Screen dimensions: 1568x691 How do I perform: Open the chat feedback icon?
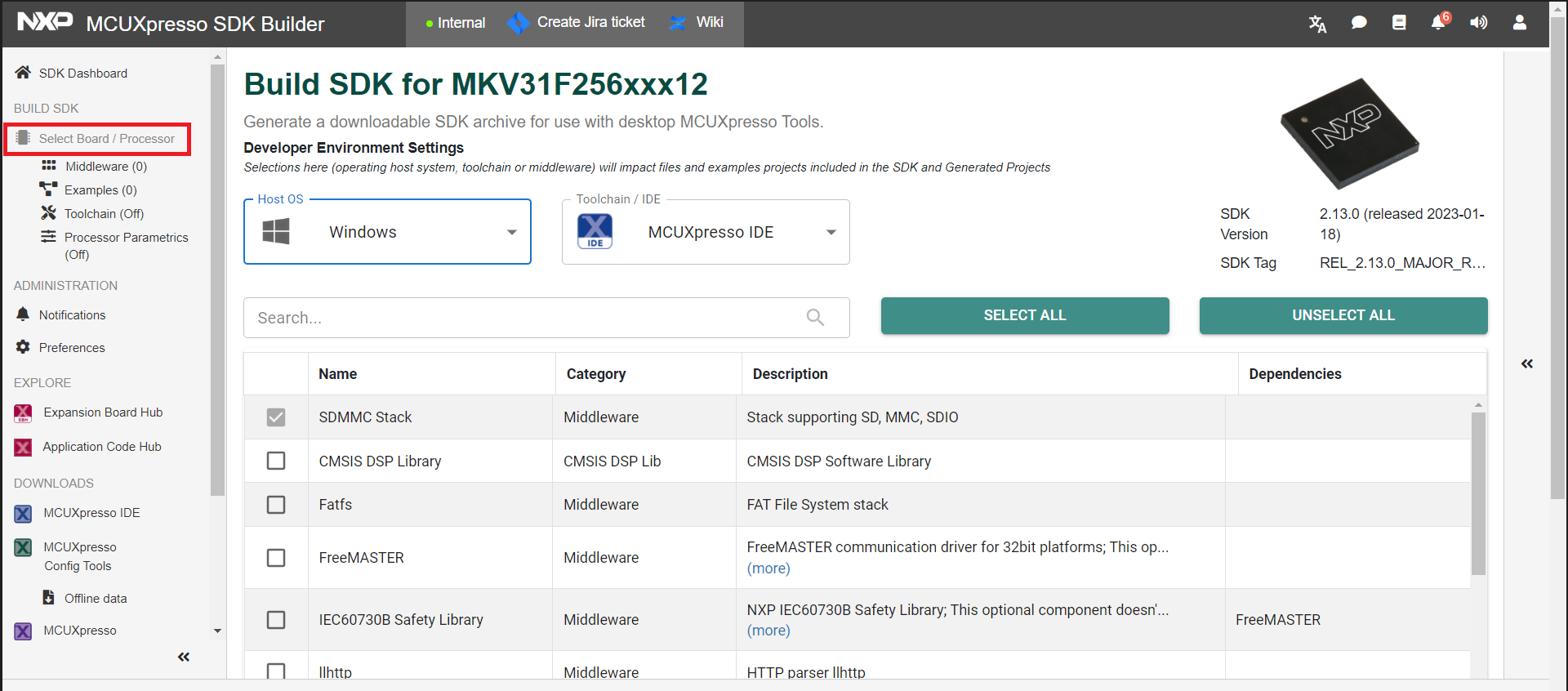(1359, 23)
